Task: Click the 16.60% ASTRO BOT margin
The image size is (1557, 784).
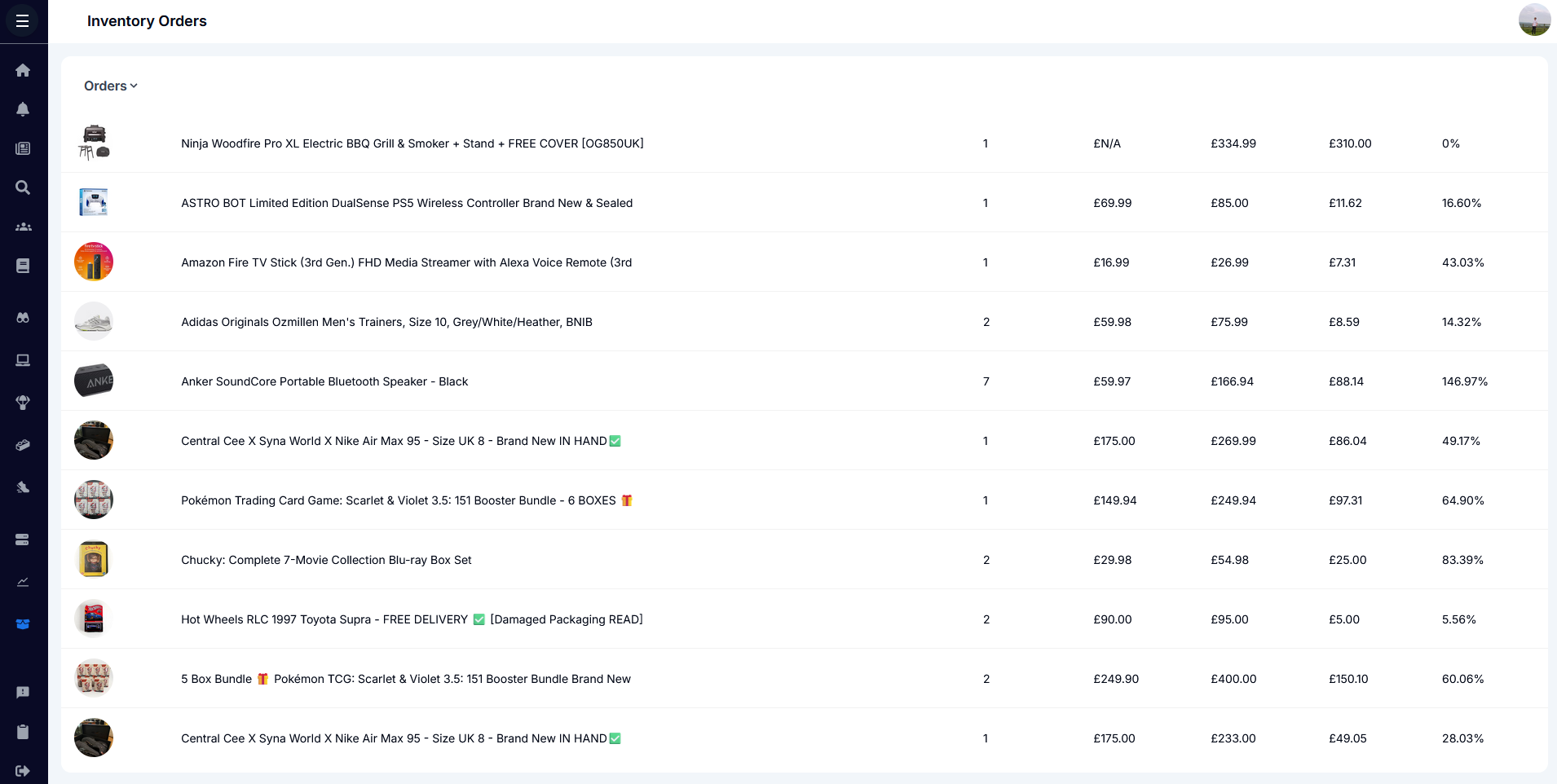Action: click(1462, 203)
